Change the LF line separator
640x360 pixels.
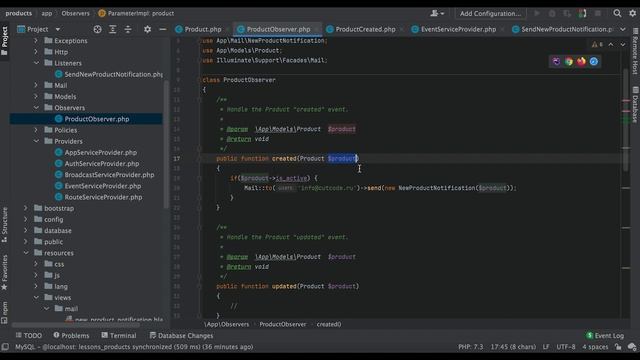click(x=546, y=347)
